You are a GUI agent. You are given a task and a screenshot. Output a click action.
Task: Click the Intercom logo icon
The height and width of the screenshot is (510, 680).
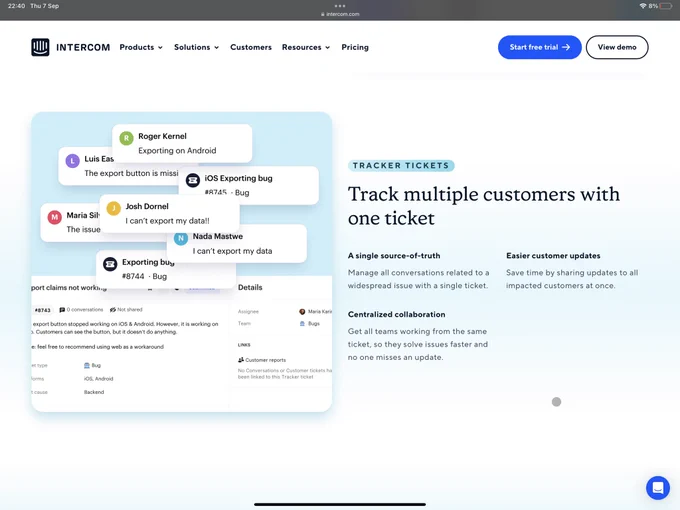pos(40,47)
